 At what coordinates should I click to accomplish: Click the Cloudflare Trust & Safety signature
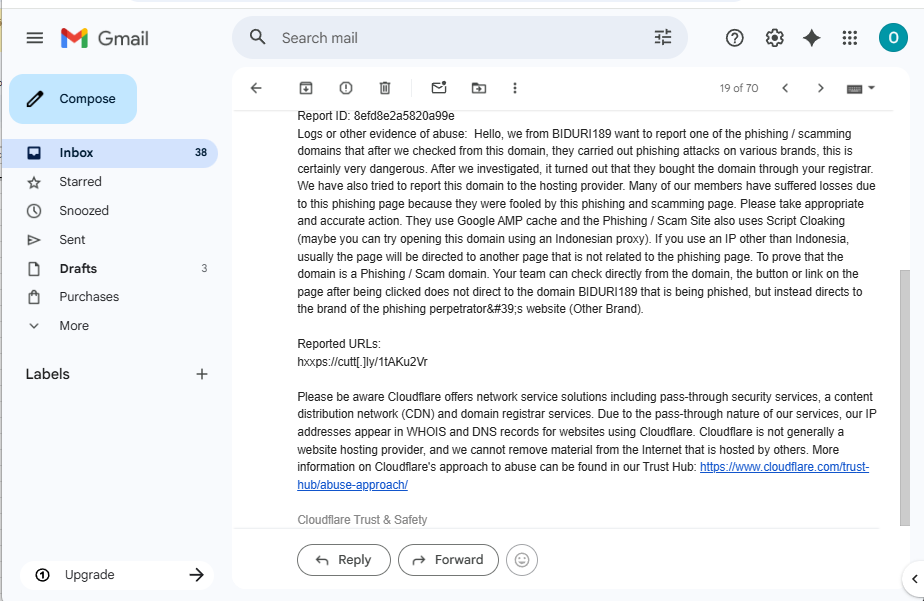[x=362, y=520]
